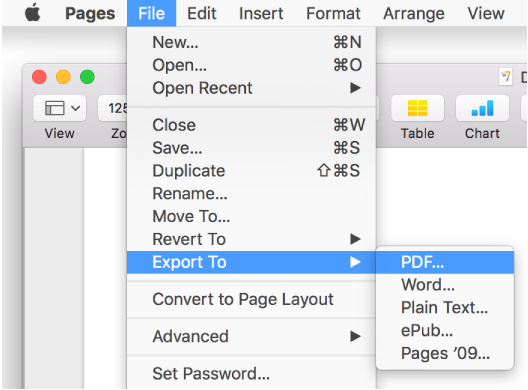
Task: Select Save... in the File menu
Action: tap(251, 148)
